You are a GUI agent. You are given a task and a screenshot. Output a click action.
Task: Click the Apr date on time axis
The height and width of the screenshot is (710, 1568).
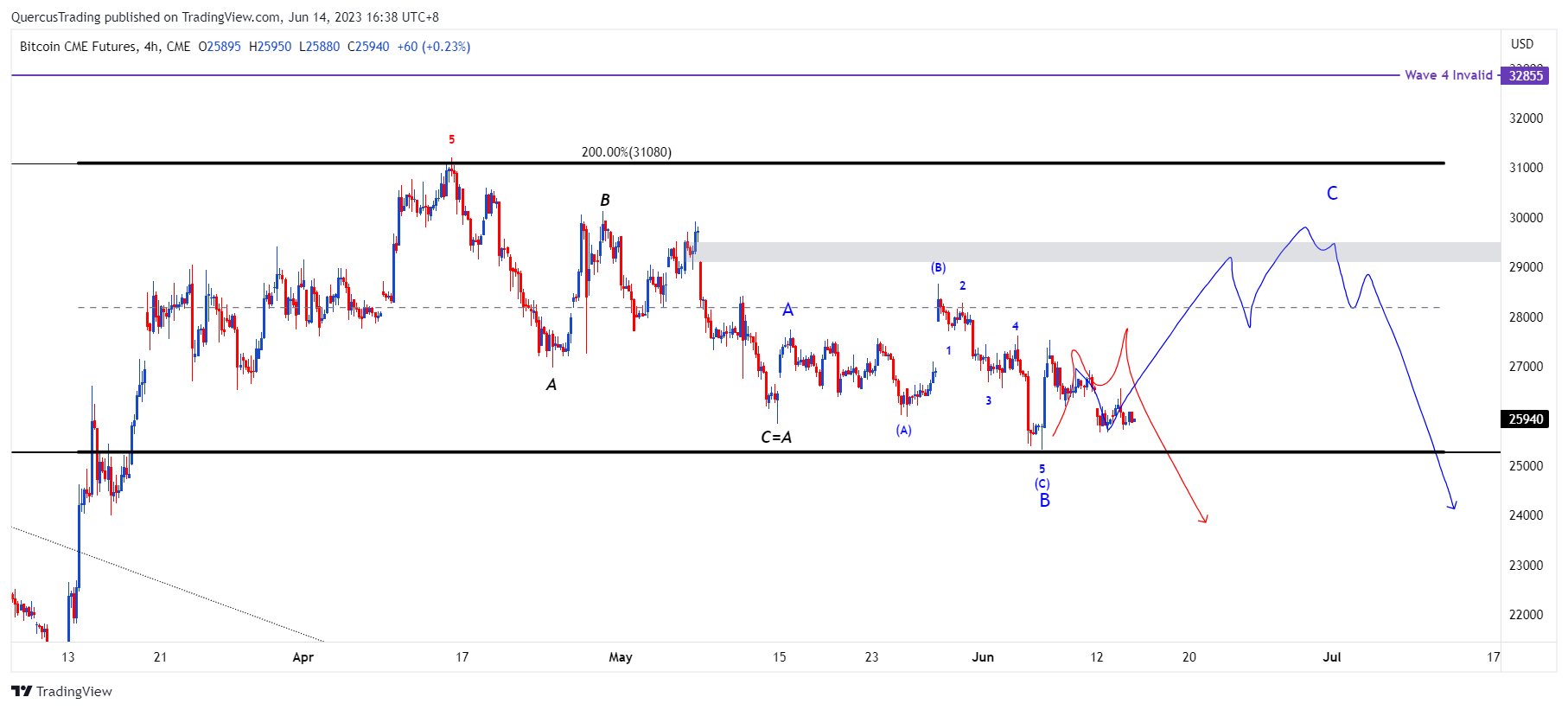coord(303,657)
